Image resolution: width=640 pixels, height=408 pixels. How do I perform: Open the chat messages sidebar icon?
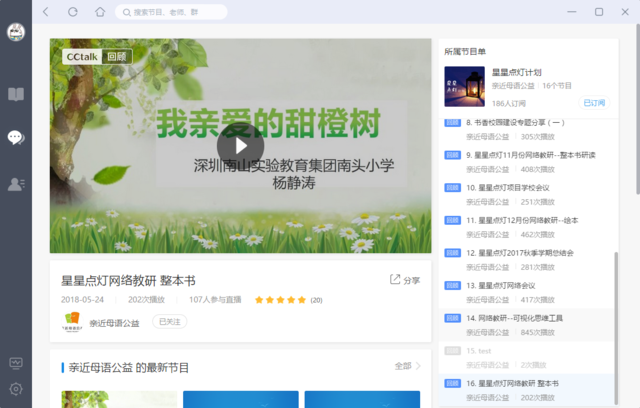point(16,138)
